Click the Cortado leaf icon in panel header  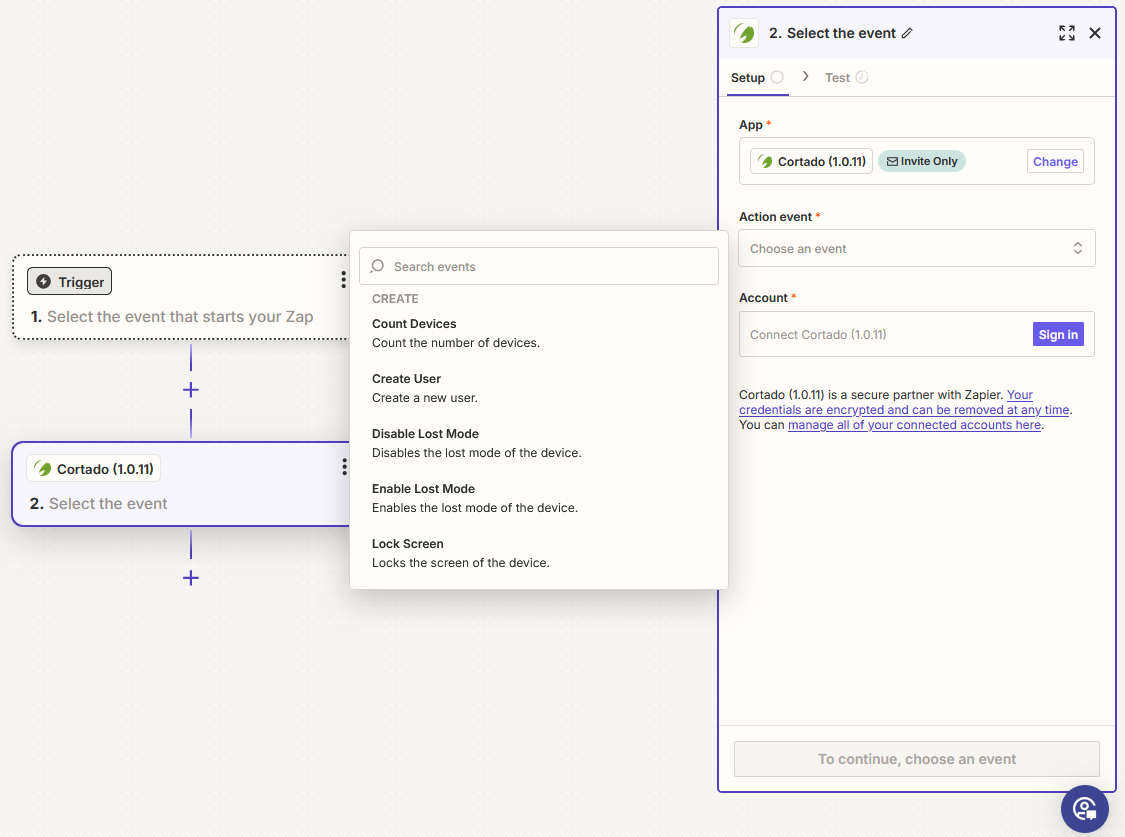744,33
